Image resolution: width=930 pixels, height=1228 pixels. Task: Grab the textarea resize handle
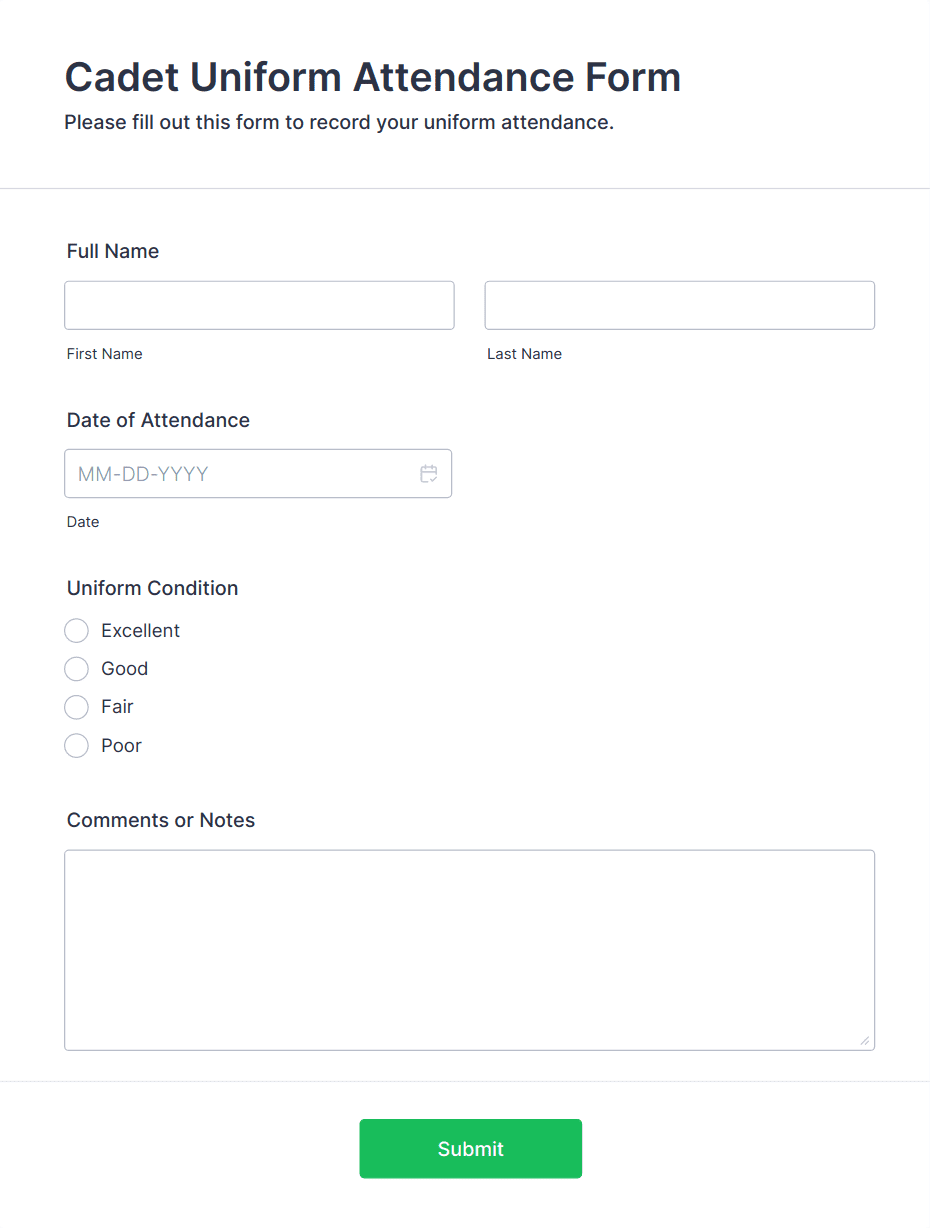pos(865,1041)
